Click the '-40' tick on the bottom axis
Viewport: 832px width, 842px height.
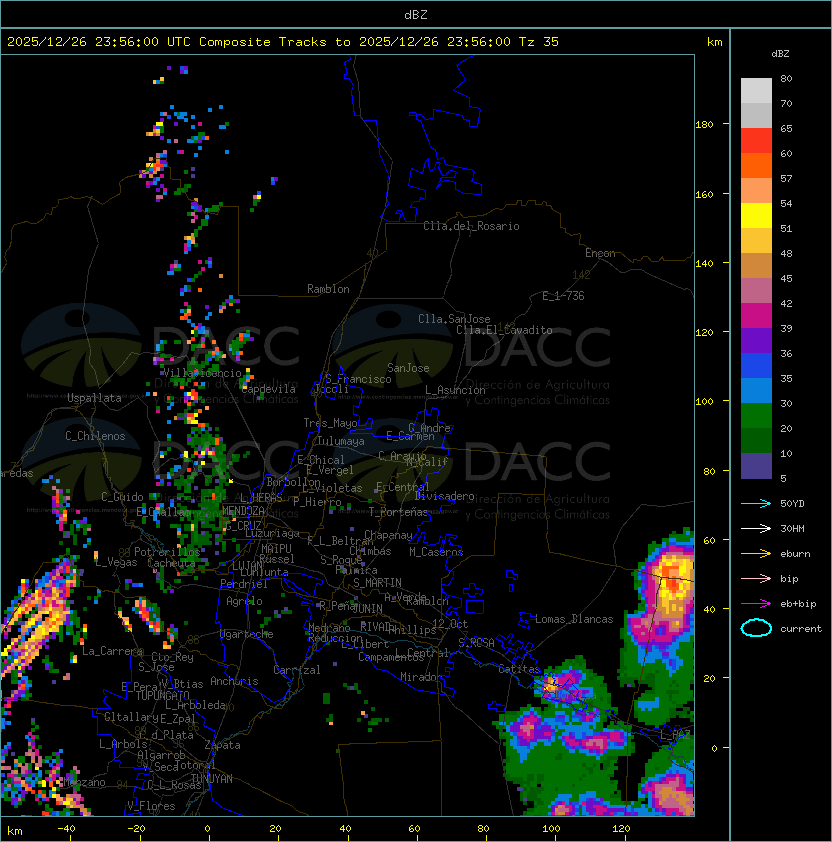(66, 829)
